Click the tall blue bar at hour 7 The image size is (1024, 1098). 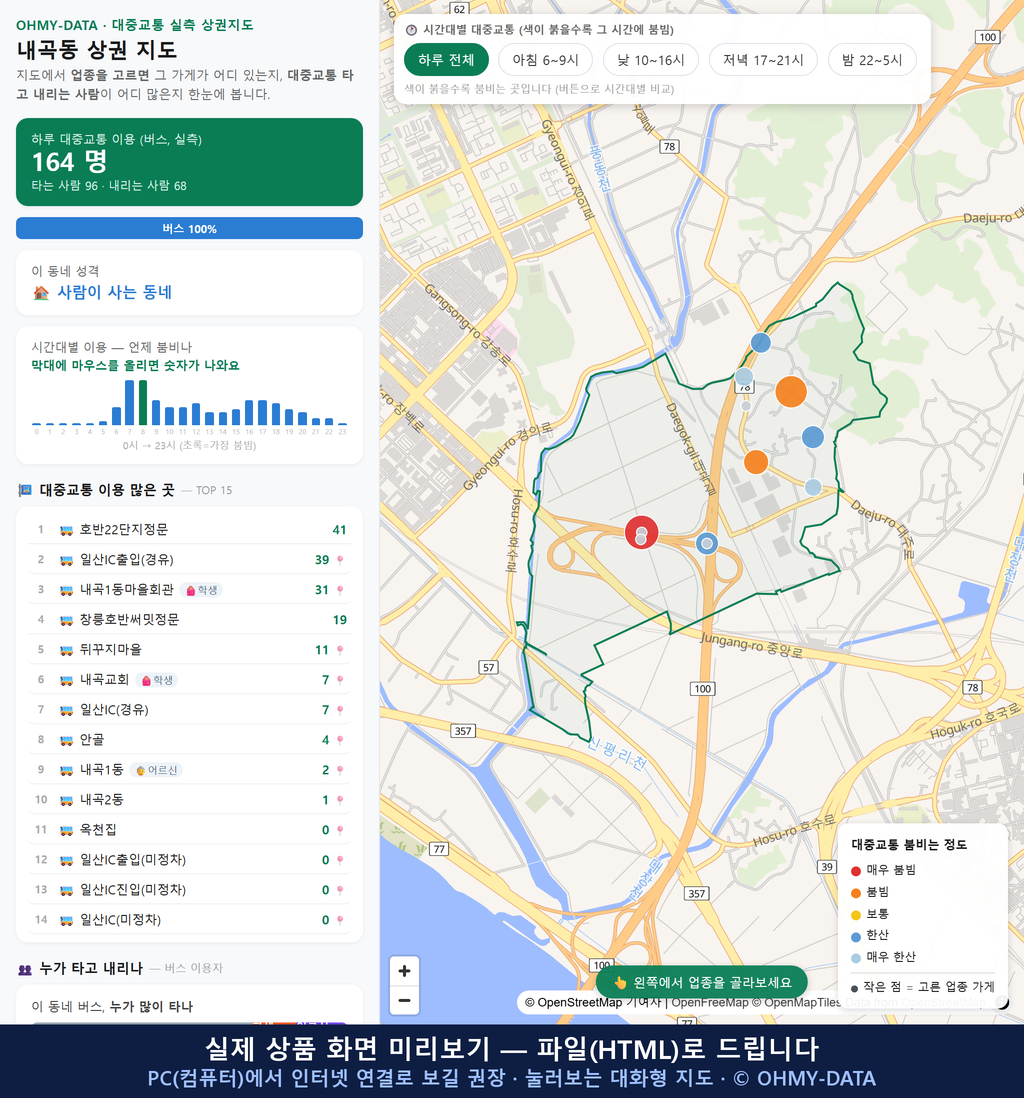point(130,403)
